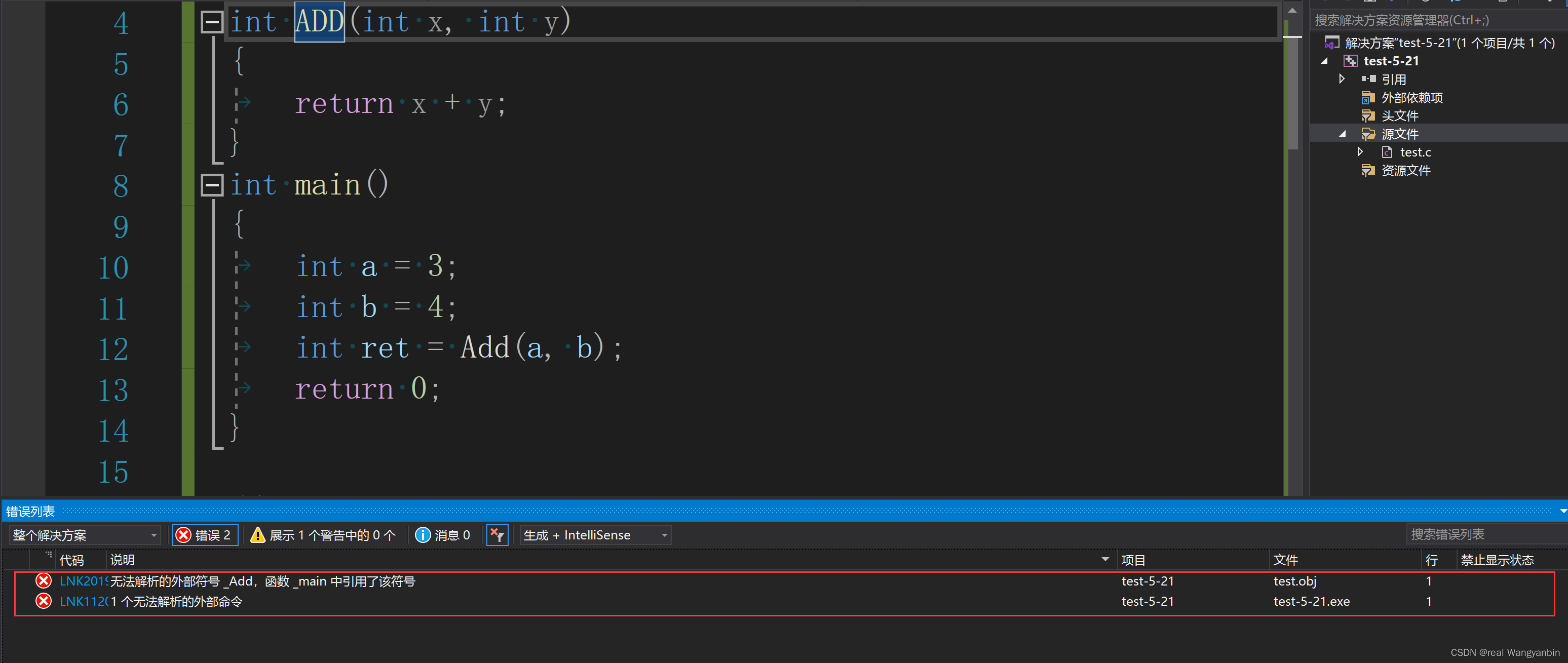
Task: Open the 整个解决方案 scope dropdown
Action: 85,534
